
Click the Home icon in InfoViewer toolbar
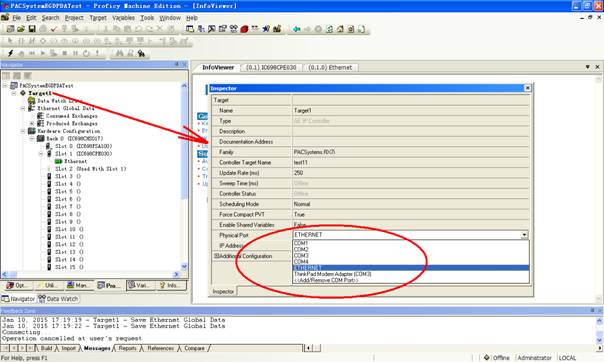point(340,29)
